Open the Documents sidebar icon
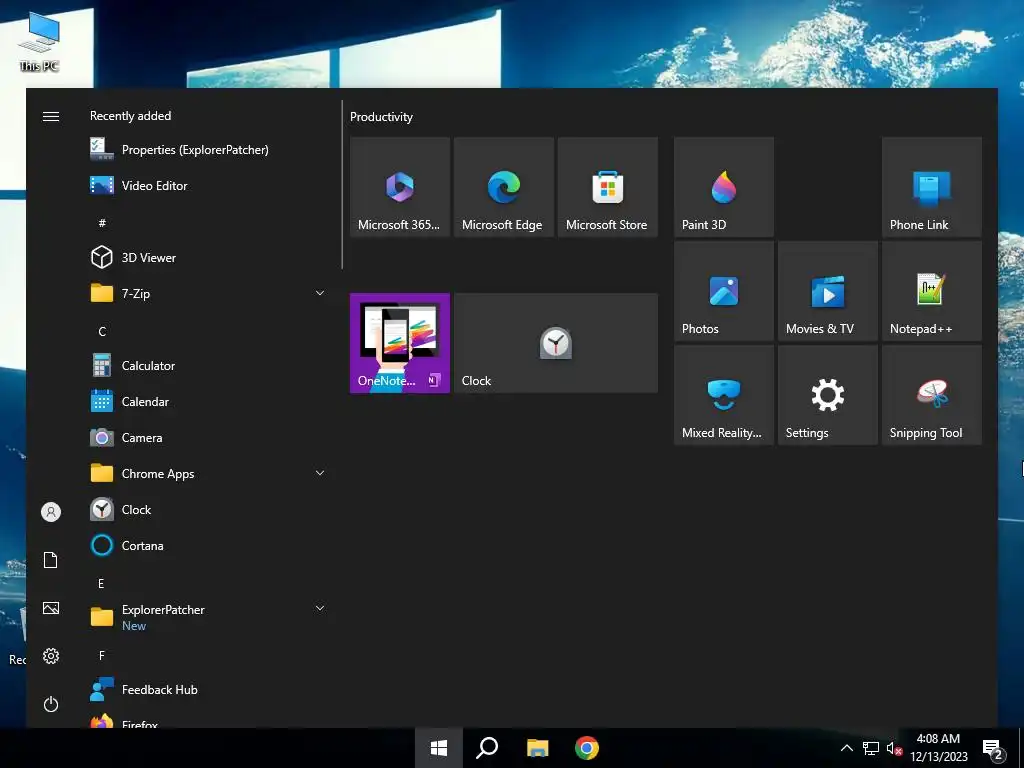 click(51, 560)
